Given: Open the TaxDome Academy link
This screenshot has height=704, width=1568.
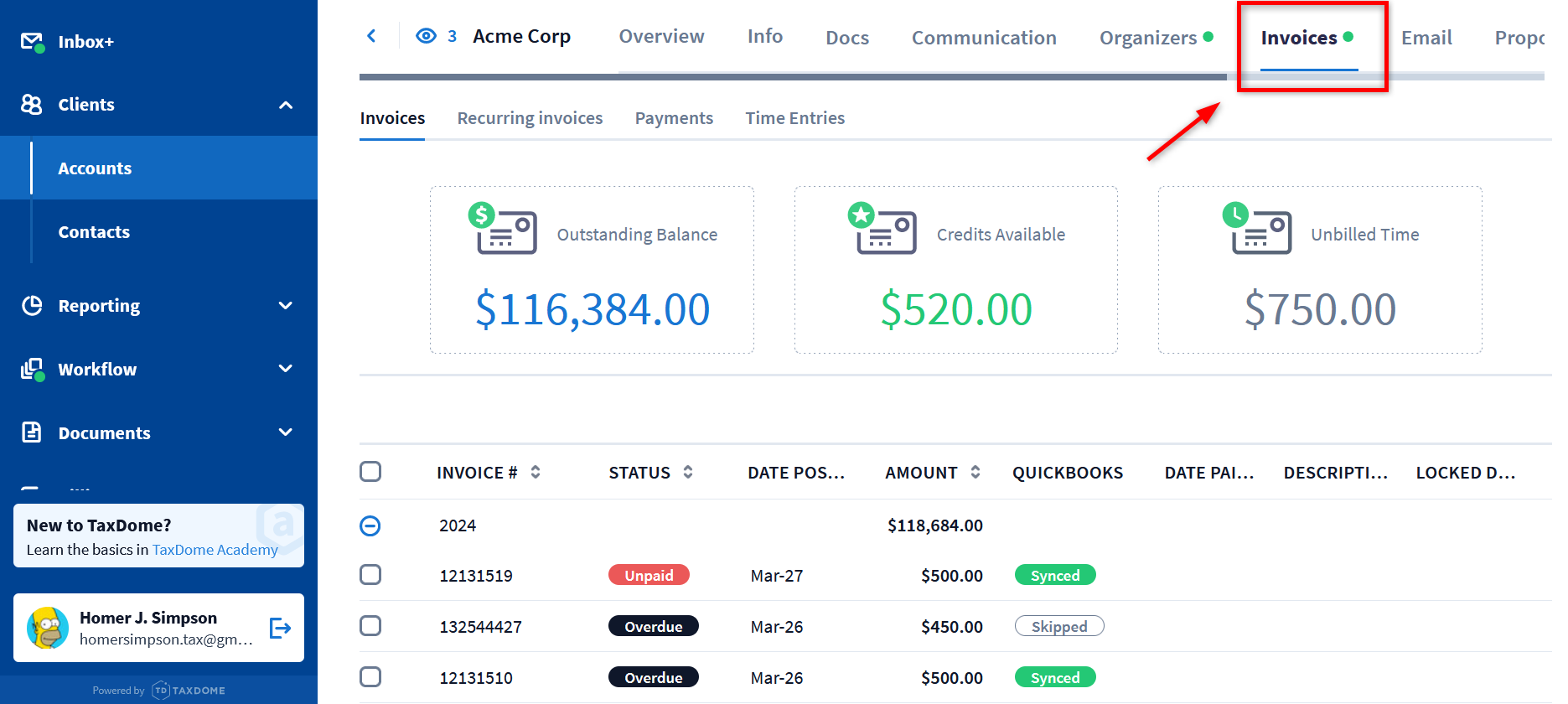Looking at the screenshot, I should (215, 550).
